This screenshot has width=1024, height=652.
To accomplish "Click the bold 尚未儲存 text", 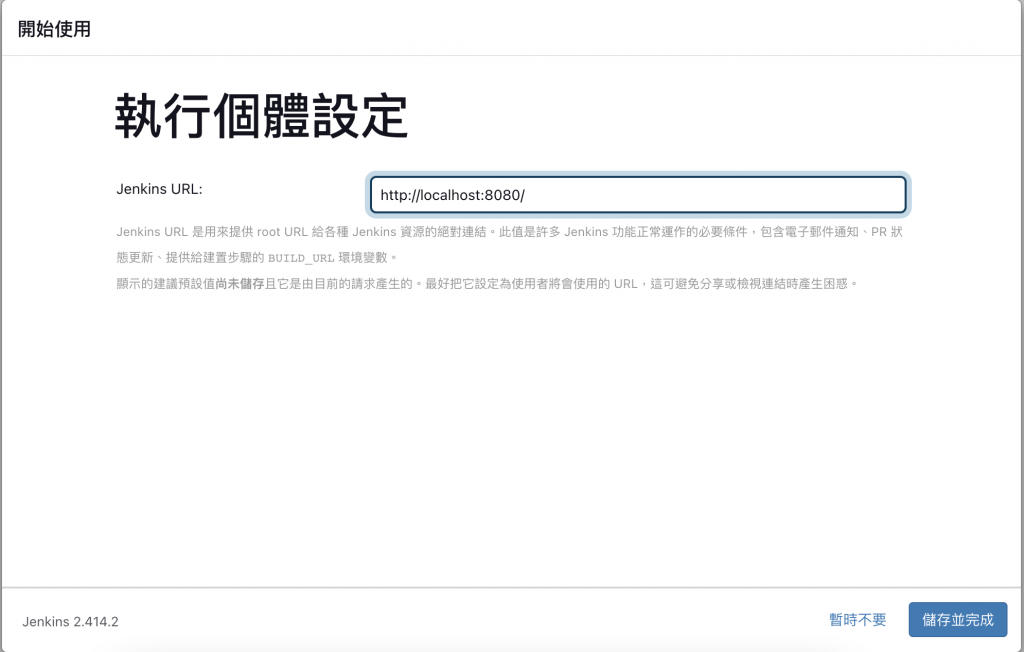I will click(x=240, y=284).
